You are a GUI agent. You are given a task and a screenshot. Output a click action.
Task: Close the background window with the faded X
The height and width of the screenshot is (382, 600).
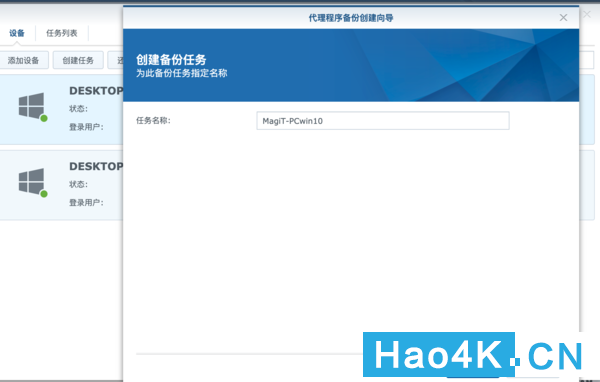click(x=587, y=14)
